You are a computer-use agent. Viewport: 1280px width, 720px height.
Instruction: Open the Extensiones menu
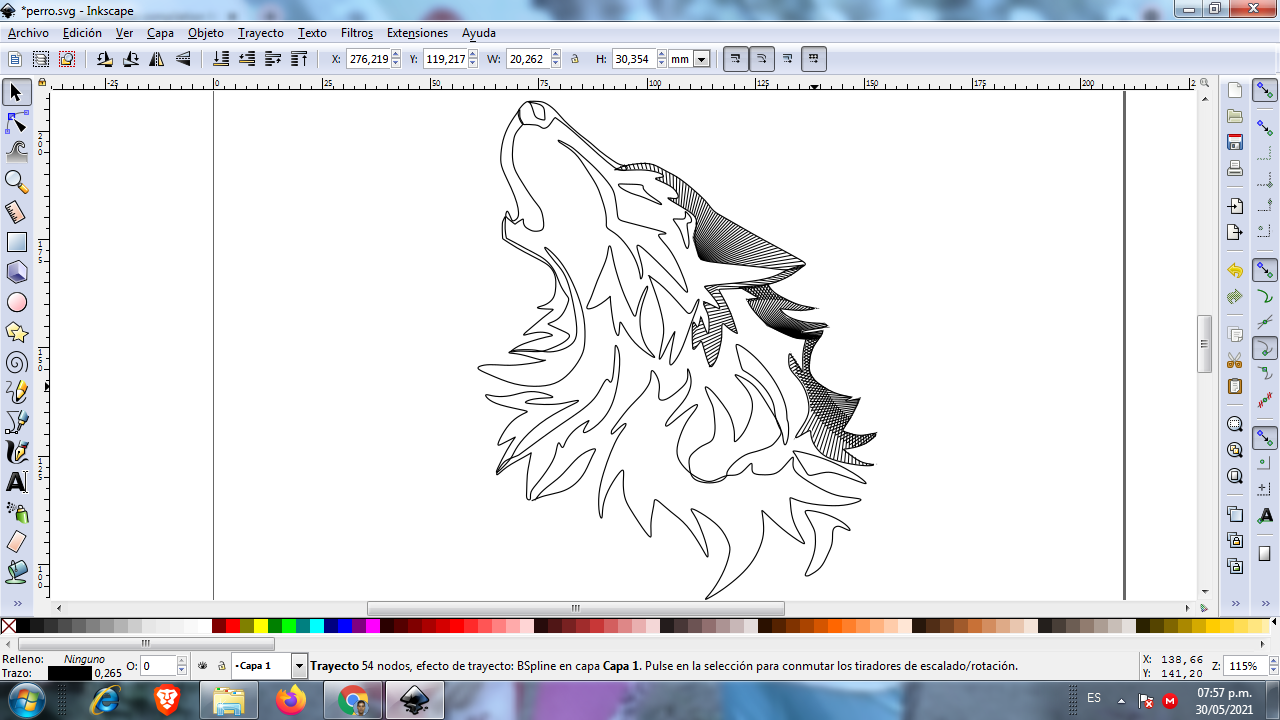(417, 33)
